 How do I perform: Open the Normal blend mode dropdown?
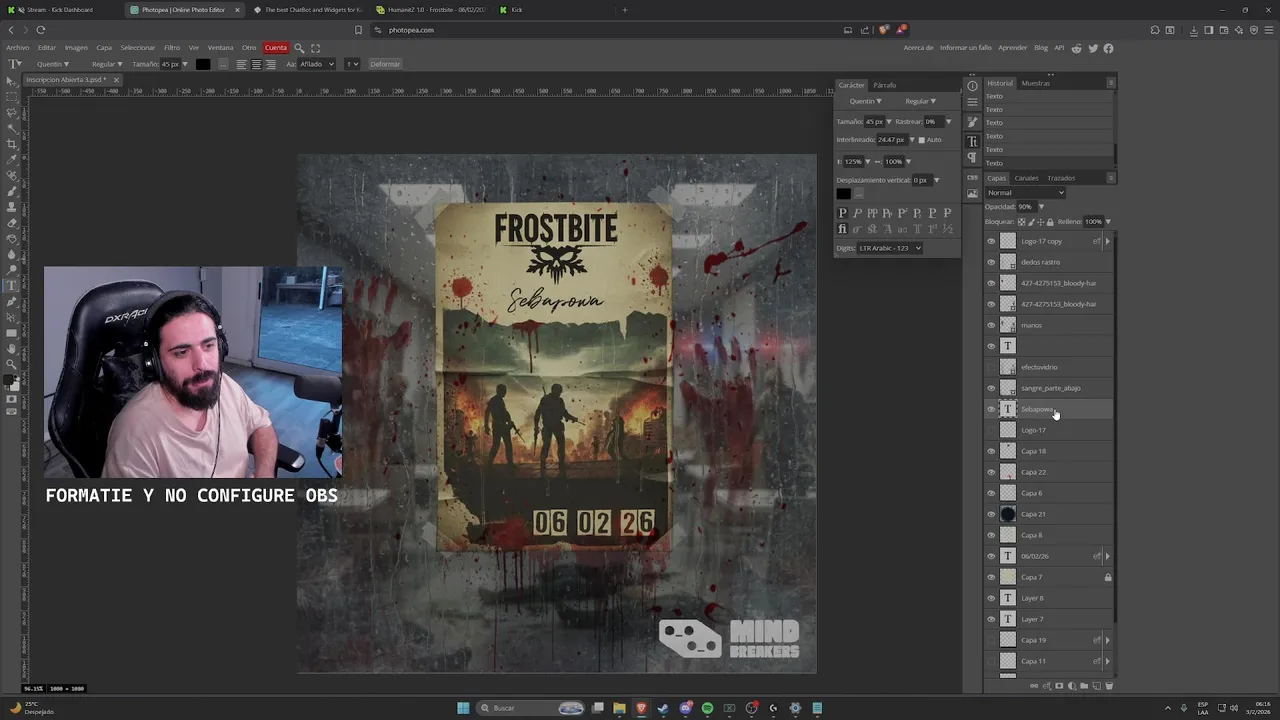point(1025,192)
